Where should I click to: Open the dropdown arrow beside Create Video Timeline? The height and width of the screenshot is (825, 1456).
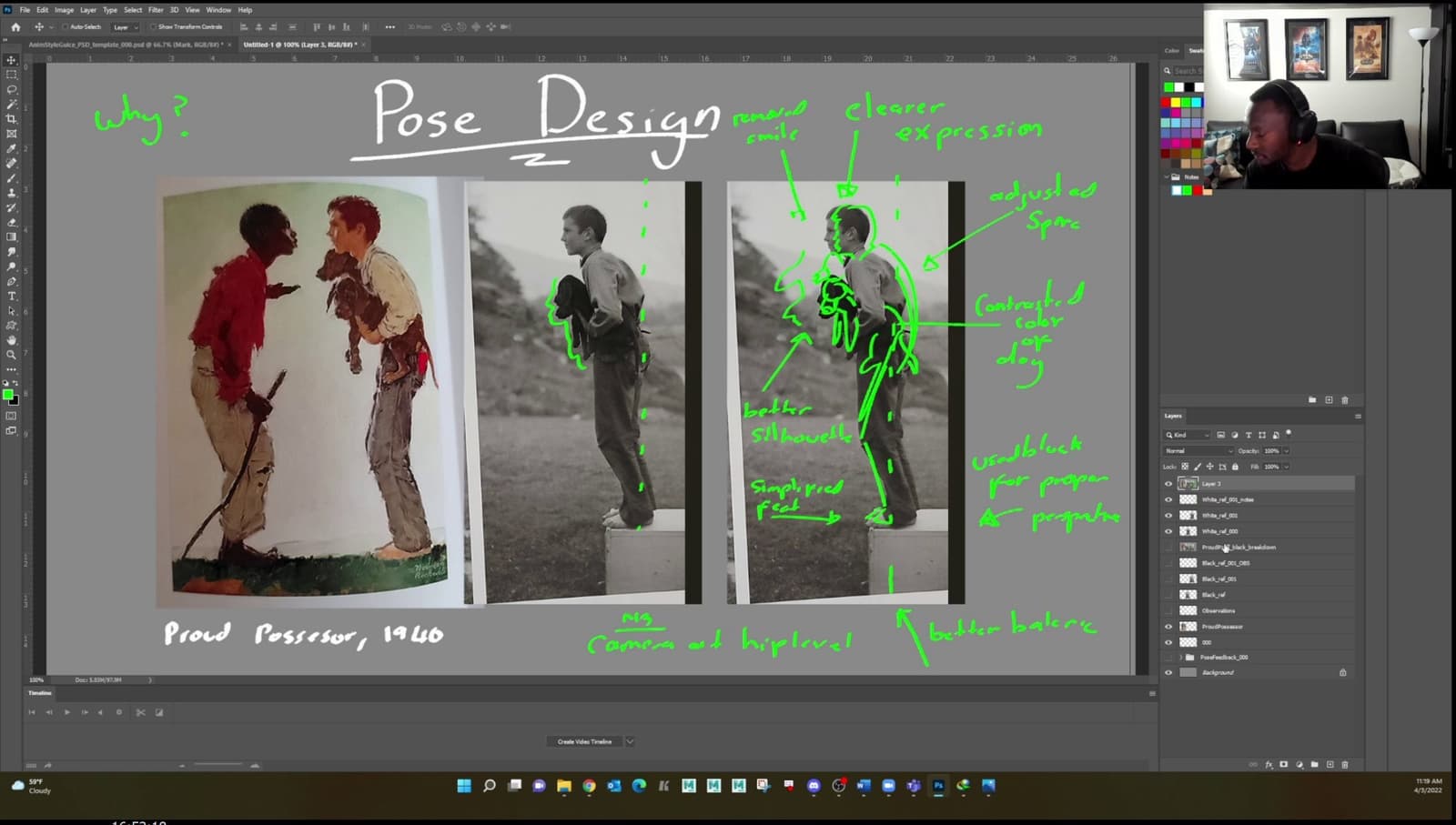click(630, 741)
